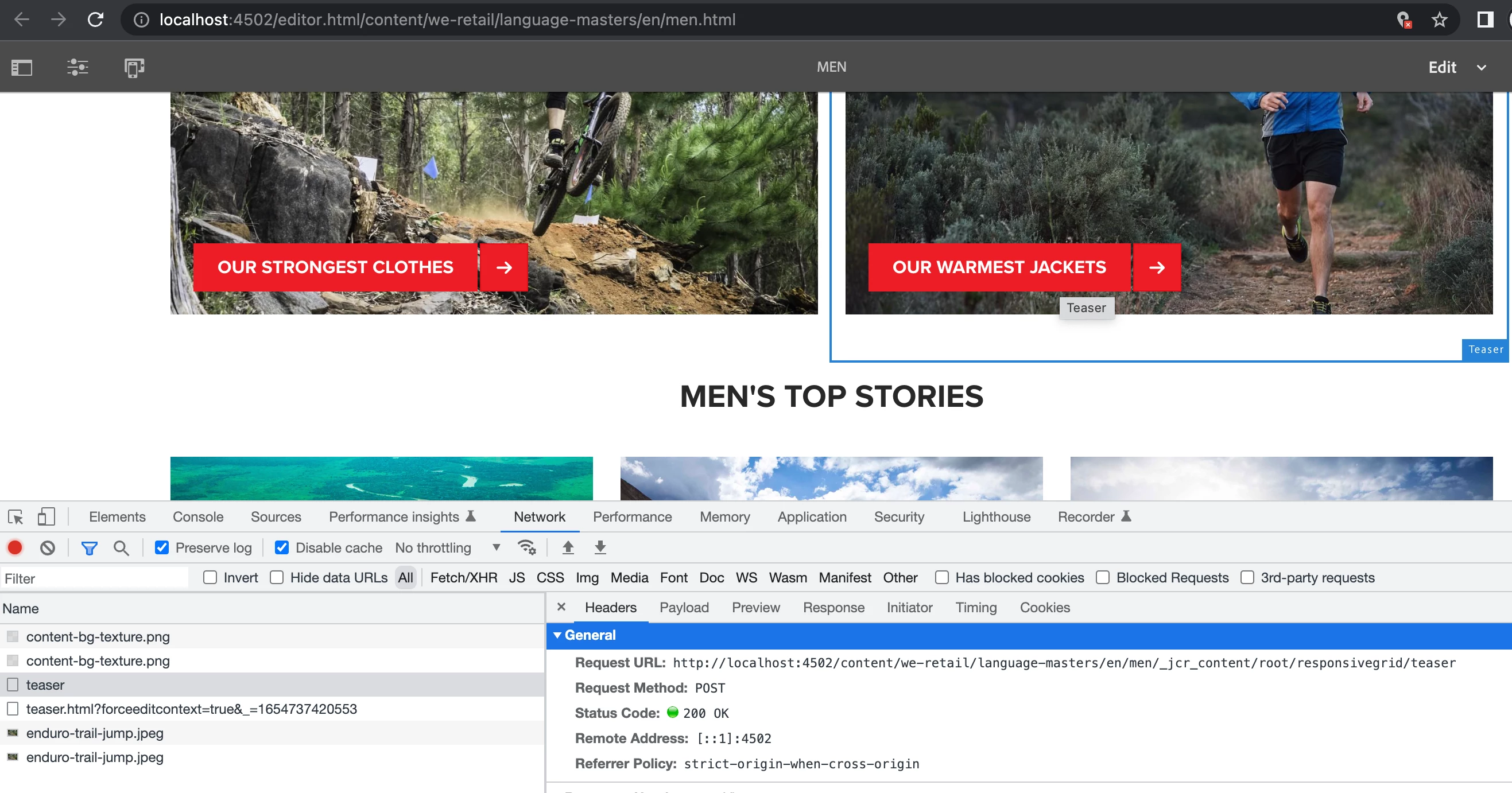
Task: Open network search magnifier icon
Action: coord(121,548)
